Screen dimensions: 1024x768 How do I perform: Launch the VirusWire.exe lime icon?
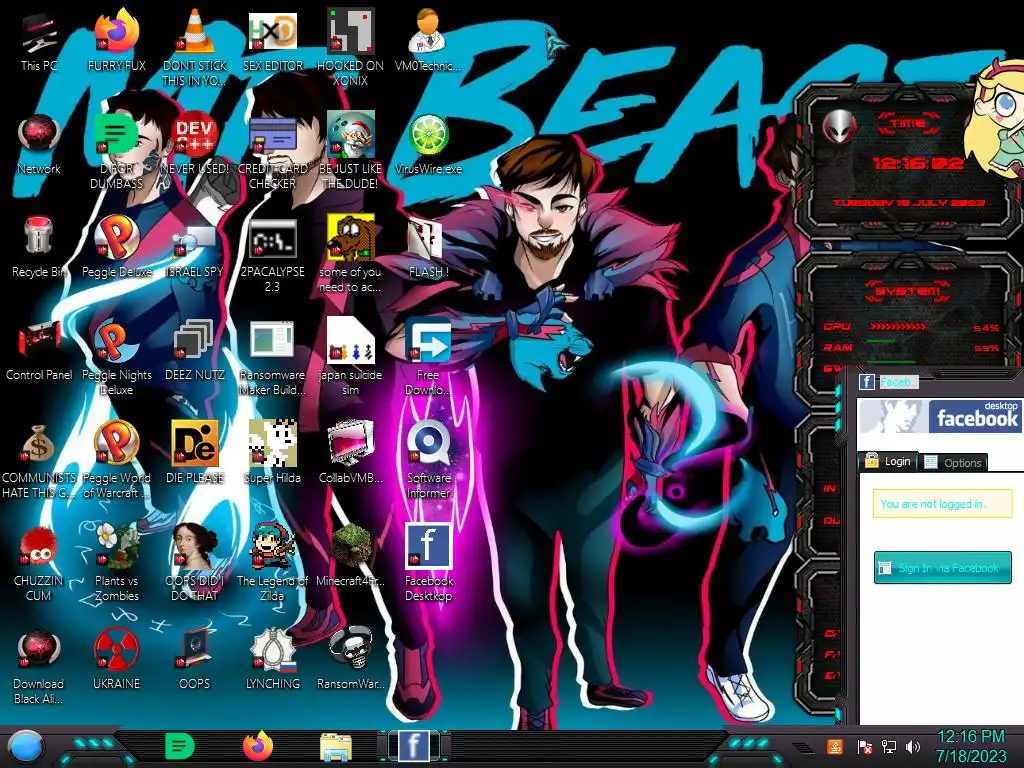pyautogui.click(x=428, y=136)
